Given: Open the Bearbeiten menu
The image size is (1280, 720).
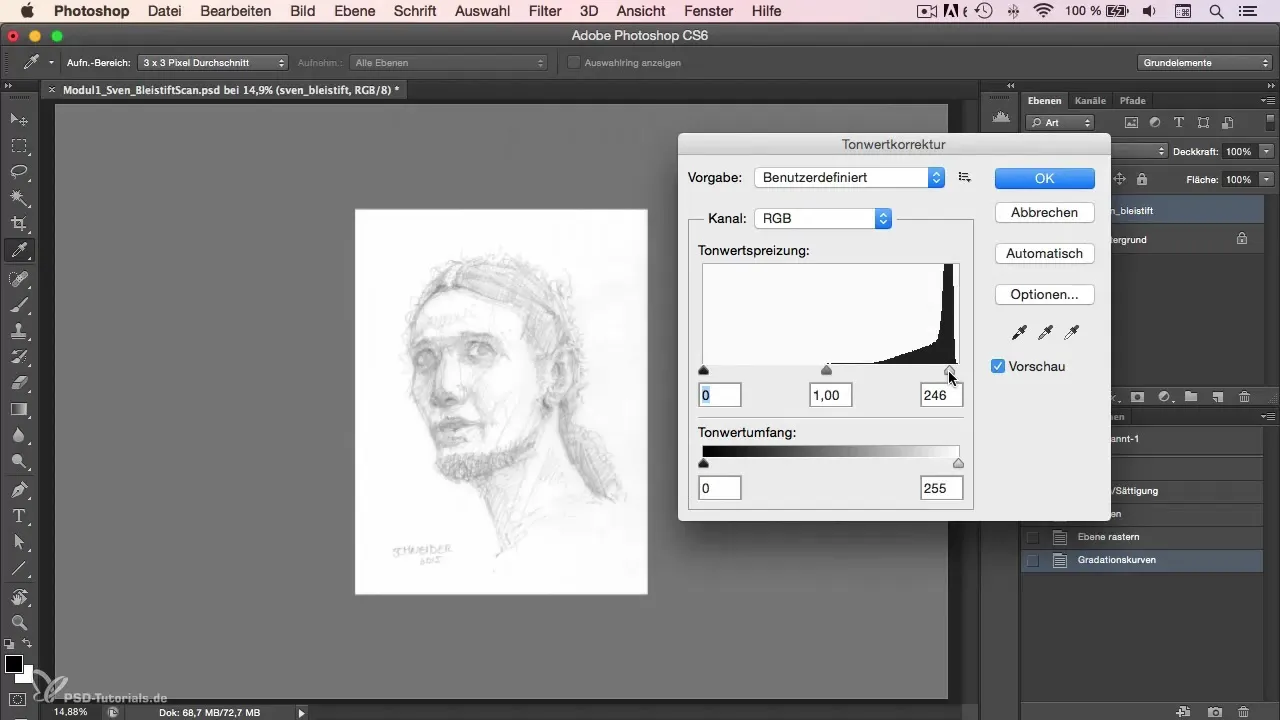Looking at the screenshot, I should [236, 11].
